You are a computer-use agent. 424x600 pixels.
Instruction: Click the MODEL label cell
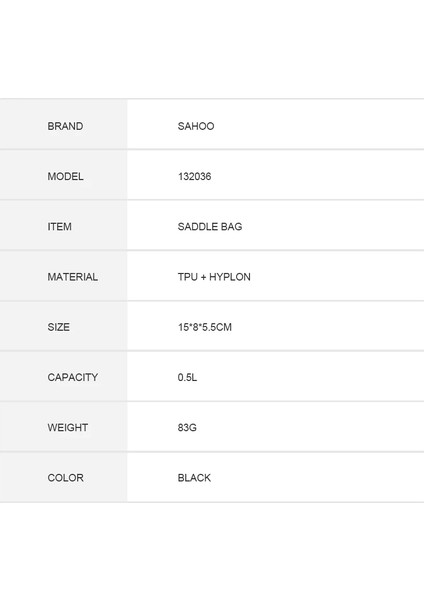64,175
